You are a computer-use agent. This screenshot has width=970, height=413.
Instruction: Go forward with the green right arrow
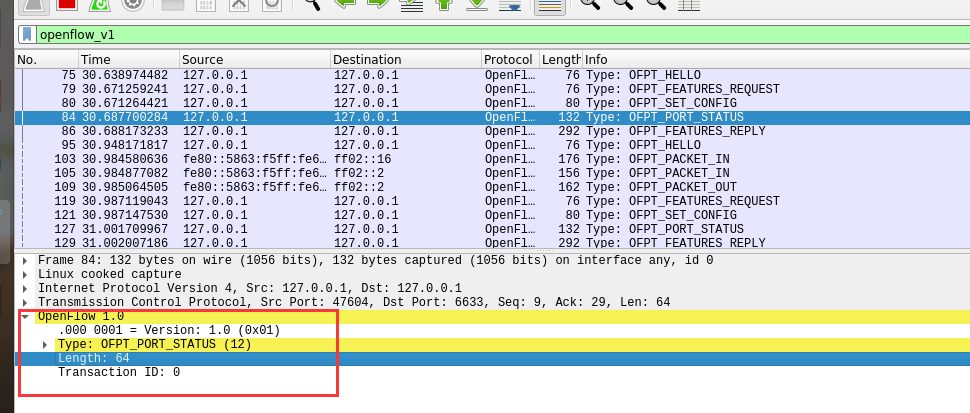coord(378,4)
